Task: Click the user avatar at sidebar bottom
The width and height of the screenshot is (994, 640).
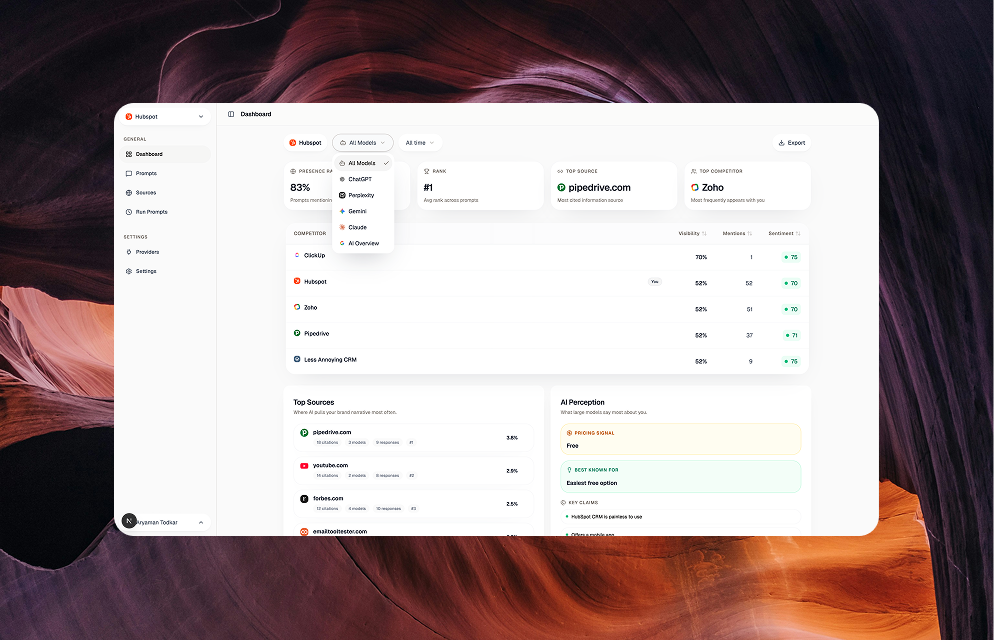Action: click(x=129, y=521)
